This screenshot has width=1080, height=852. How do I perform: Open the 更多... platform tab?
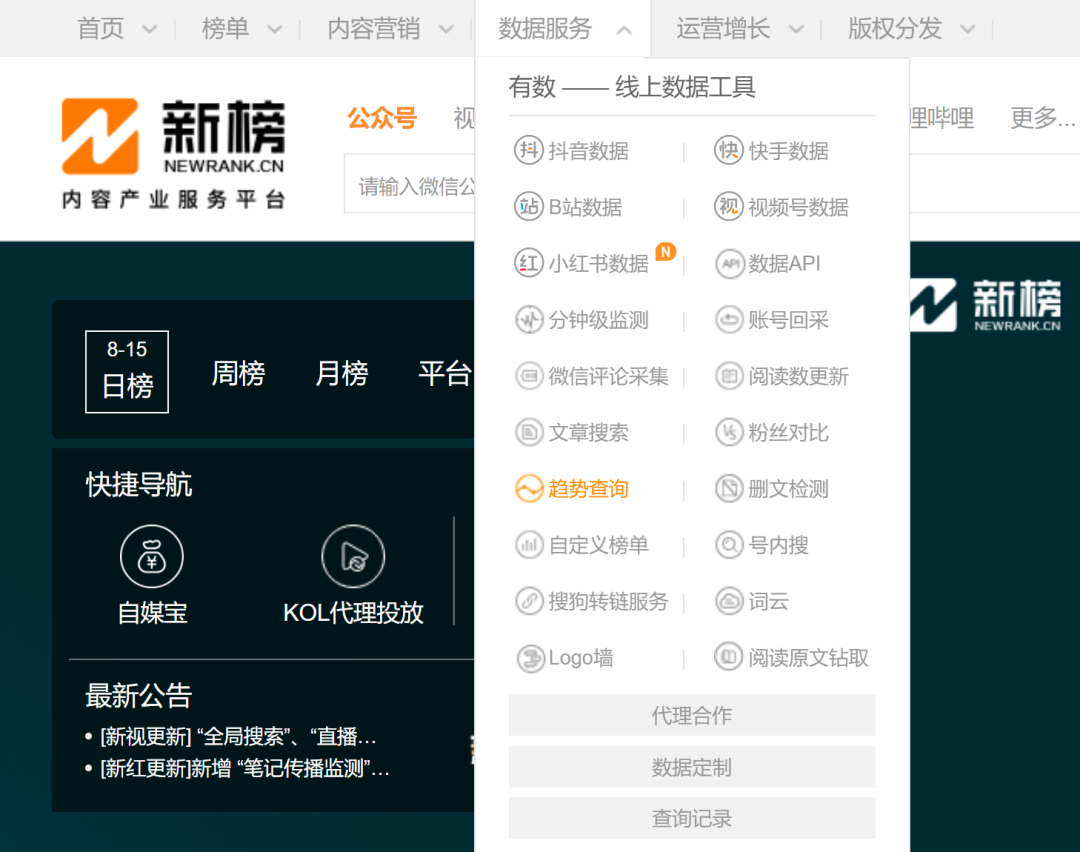(x=1043, y=118)
